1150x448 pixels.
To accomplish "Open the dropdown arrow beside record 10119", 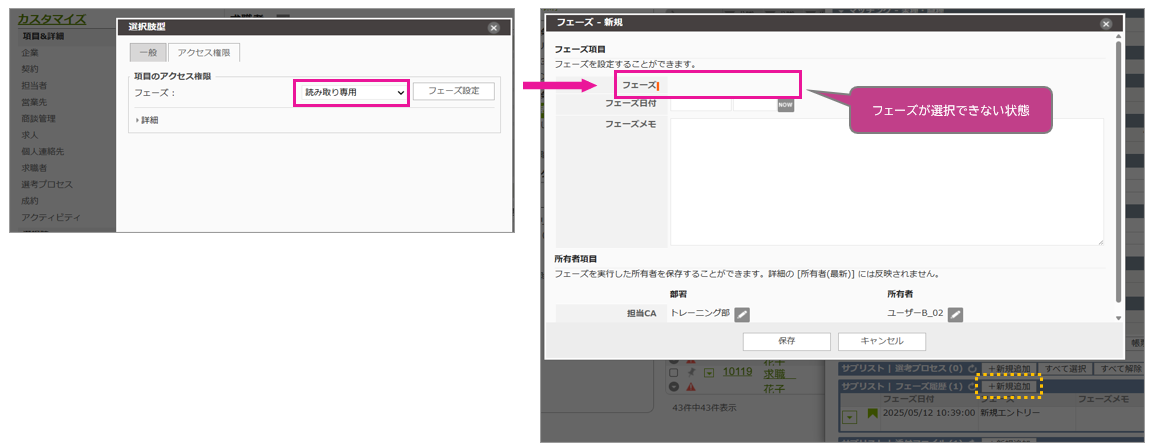I will tap(709, 372).
